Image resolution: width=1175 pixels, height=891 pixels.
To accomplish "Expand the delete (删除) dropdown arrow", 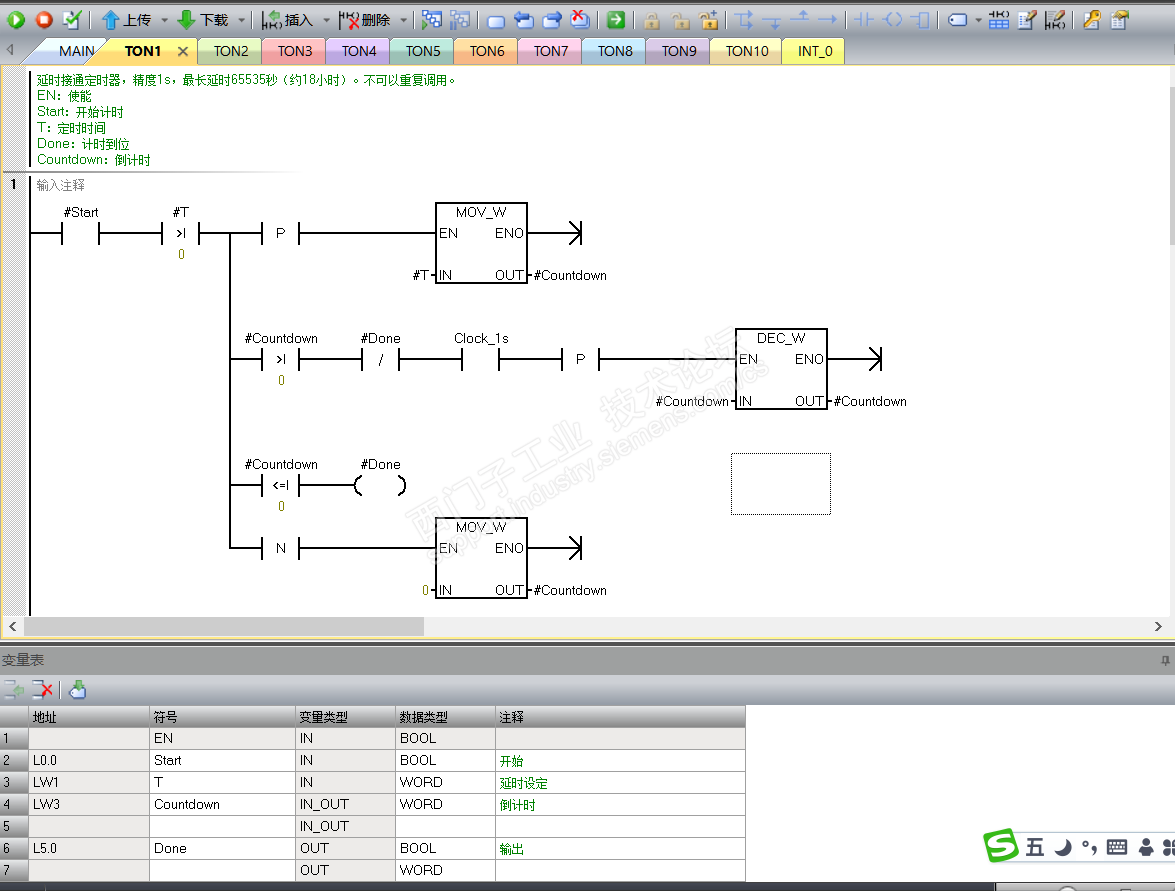I will (404, 20).
